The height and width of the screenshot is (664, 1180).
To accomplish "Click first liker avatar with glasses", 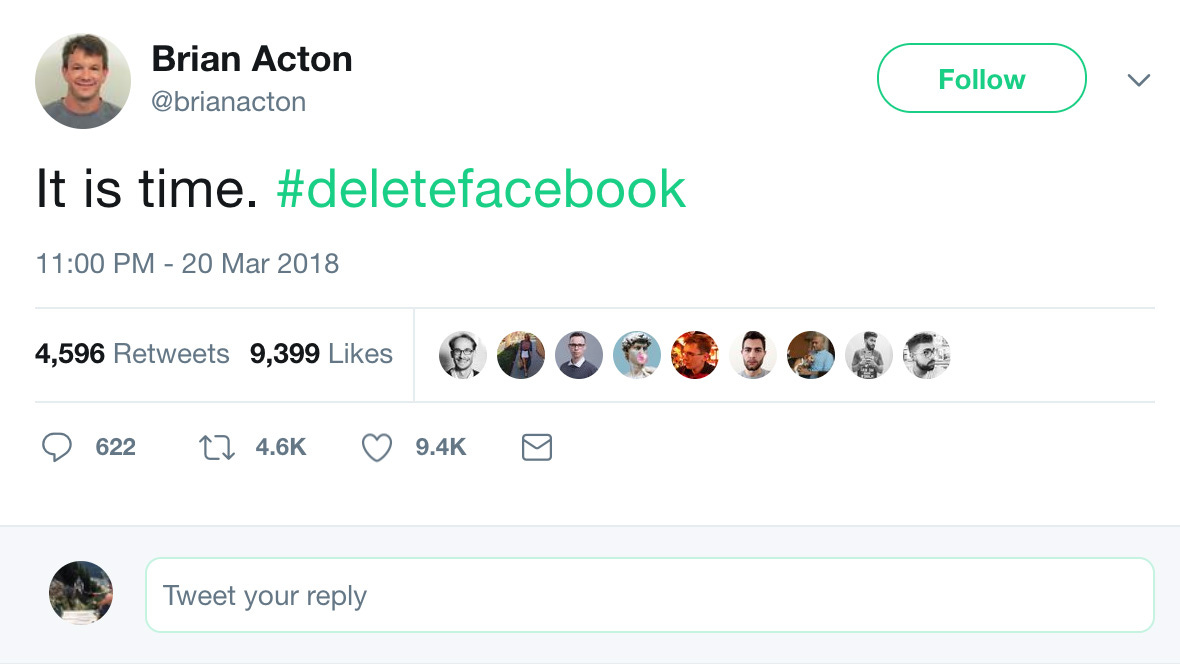I will click(462, 355).
